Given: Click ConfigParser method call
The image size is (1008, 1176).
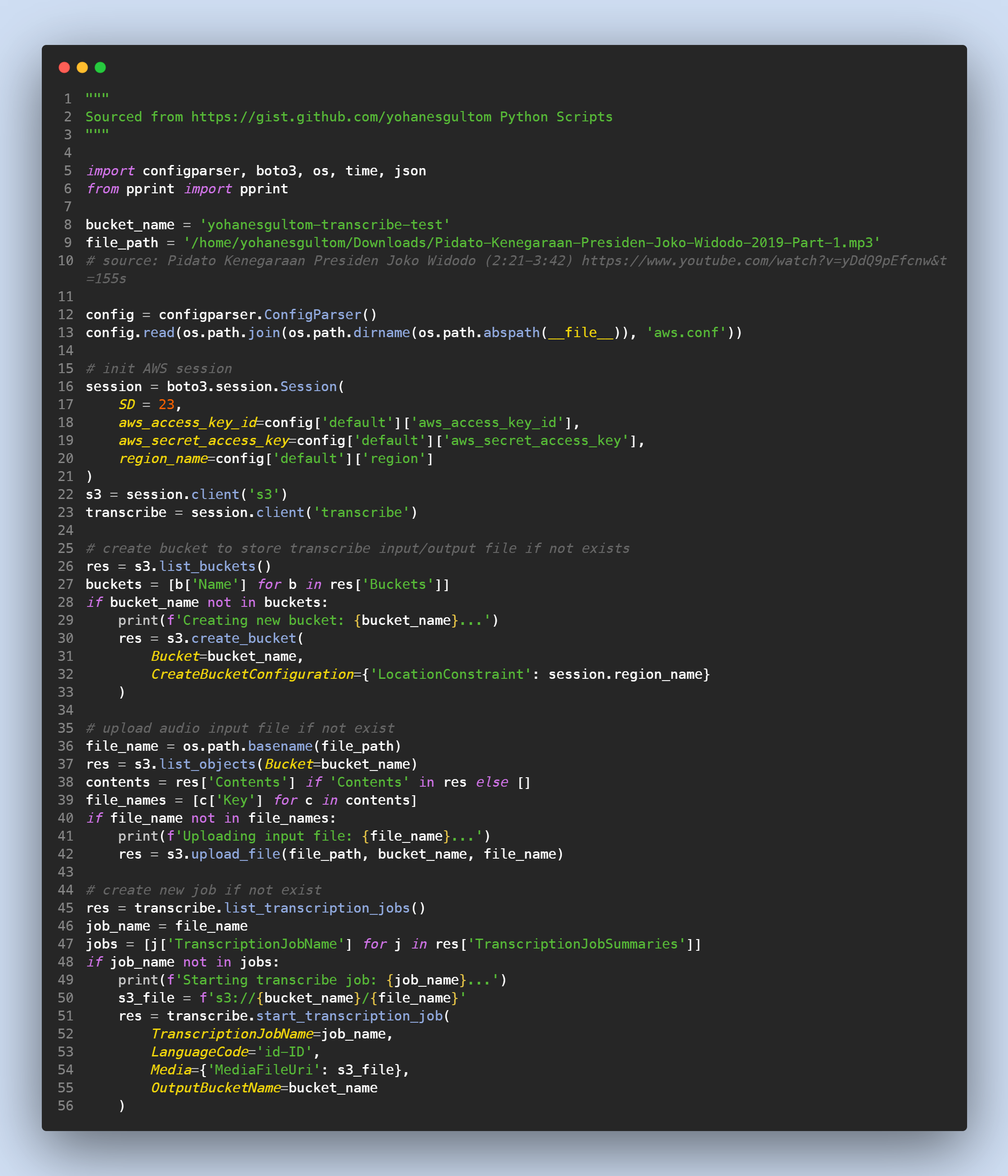Looking at the screenshot, I should pyautogui.click(x=313, y=315).
